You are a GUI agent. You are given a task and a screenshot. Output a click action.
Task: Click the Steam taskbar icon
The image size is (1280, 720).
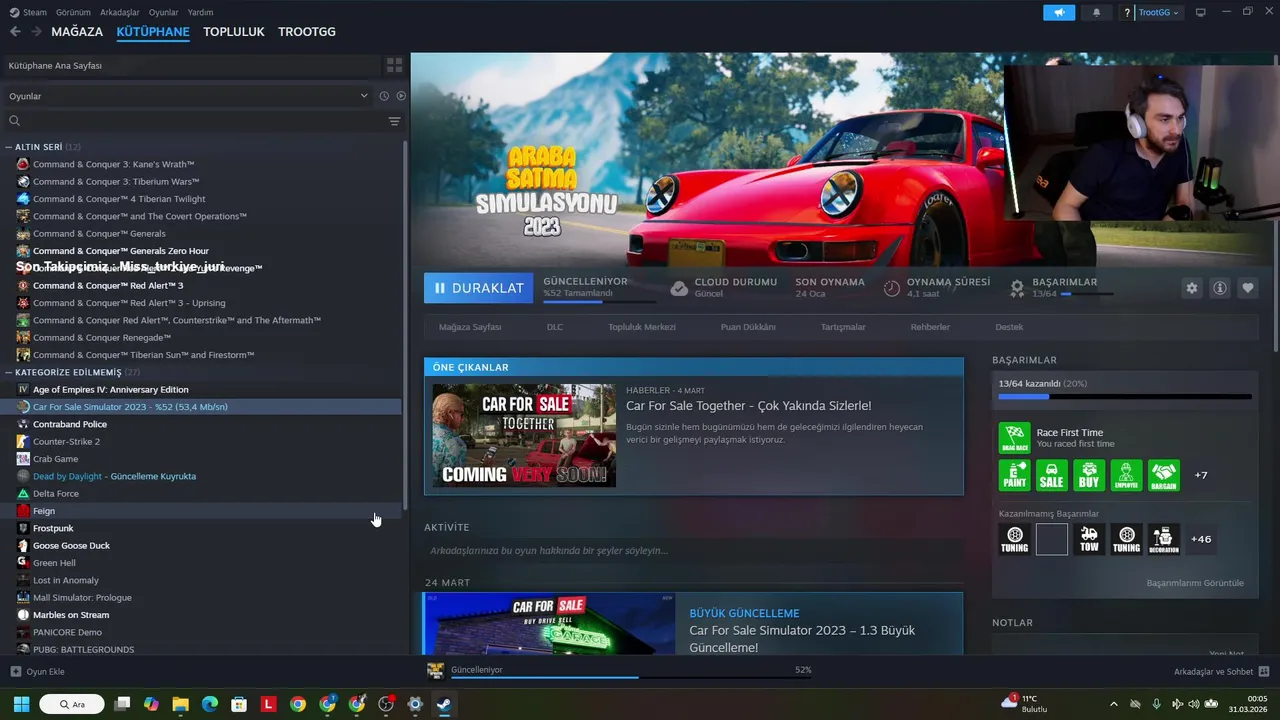(444, 704)
